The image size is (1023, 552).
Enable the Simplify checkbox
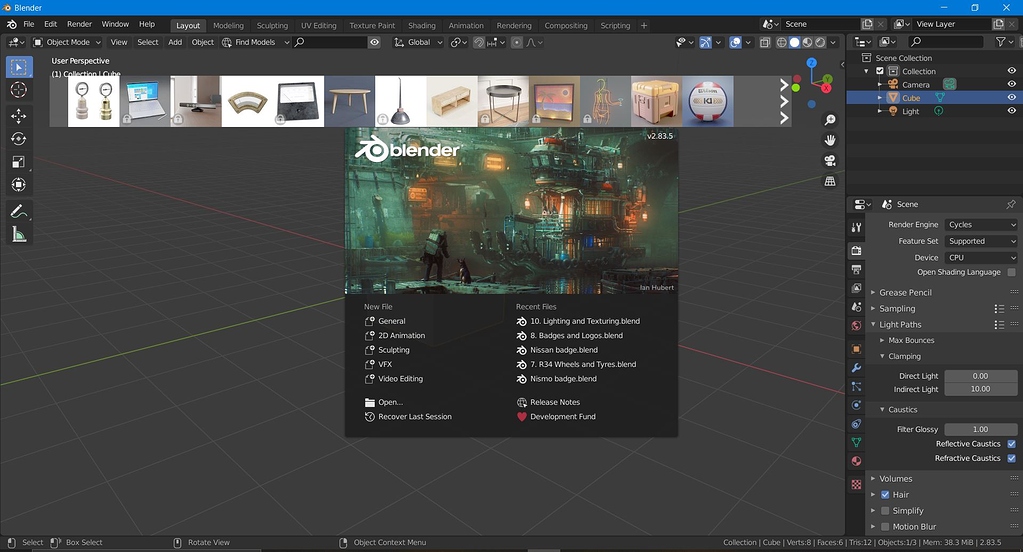click(x=885, y=511)
